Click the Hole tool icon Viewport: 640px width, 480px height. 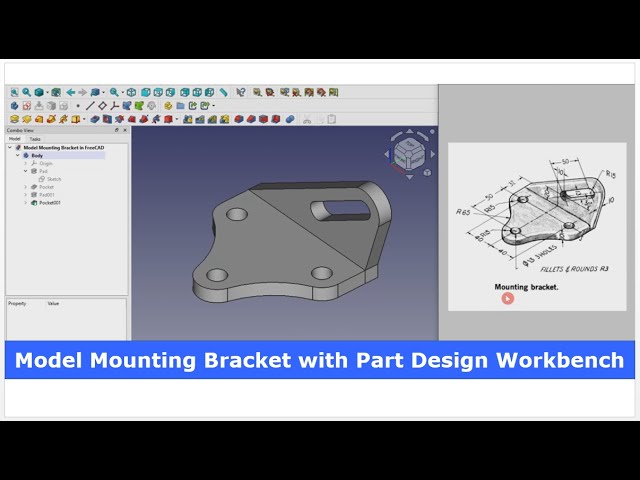(x=107, y=119)
